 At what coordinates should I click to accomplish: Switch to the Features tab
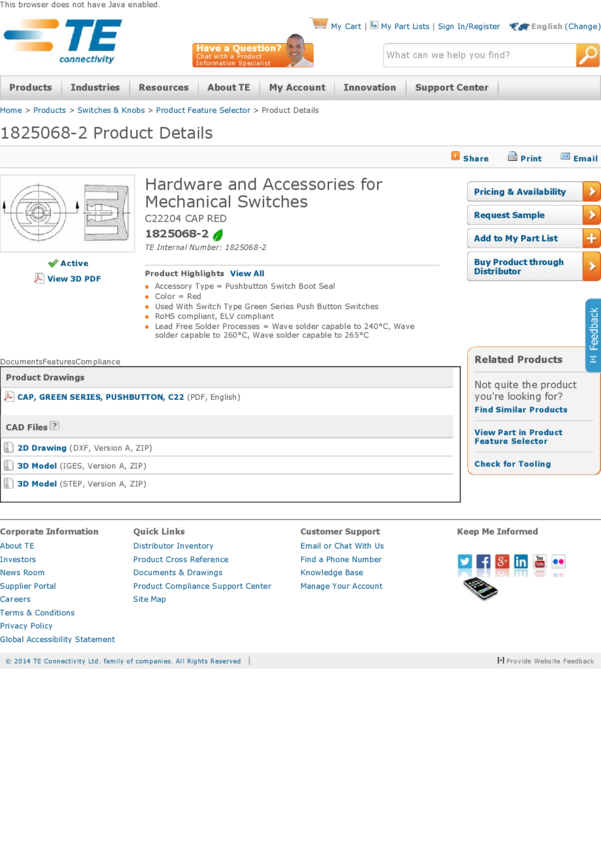pyautogui.click(x=59, y=362)
